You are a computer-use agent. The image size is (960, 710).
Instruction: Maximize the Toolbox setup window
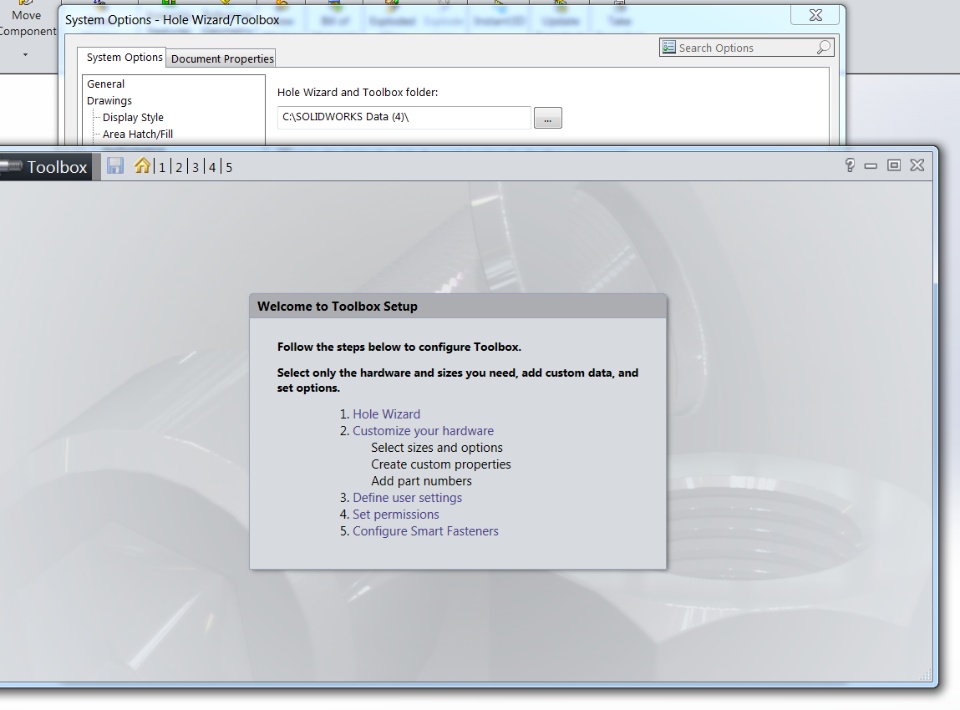pos(894,165)
